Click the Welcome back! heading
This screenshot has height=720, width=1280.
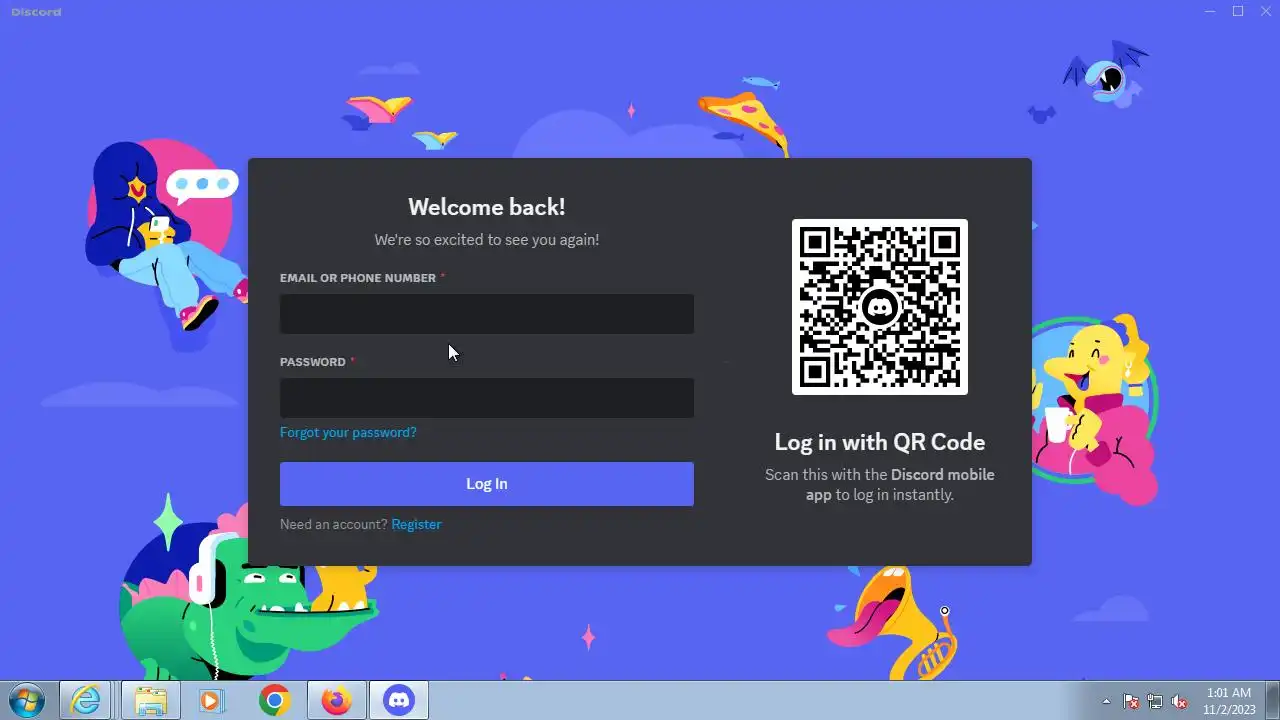coord(487,207)
